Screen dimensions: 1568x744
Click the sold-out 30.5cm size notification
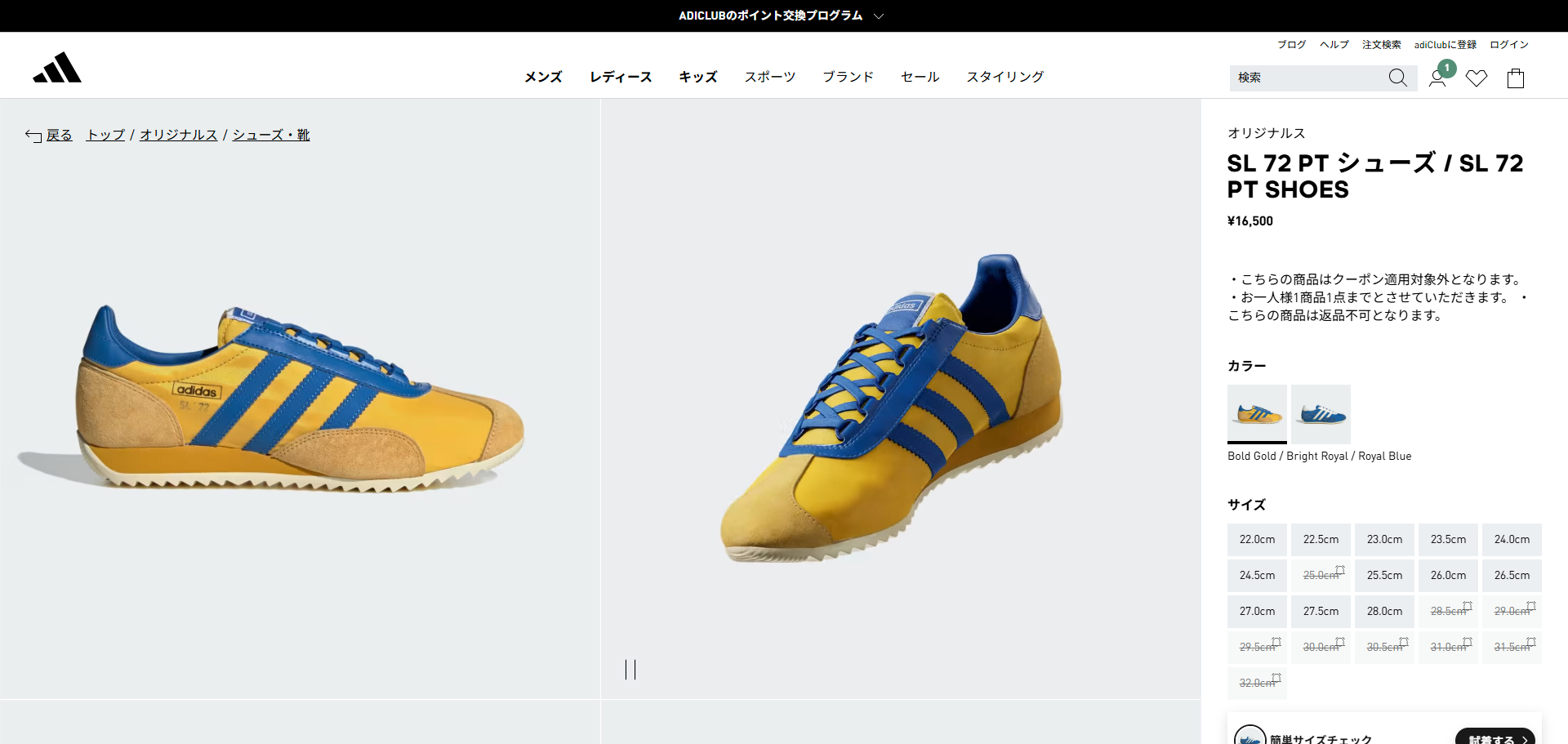point(1384,648)
